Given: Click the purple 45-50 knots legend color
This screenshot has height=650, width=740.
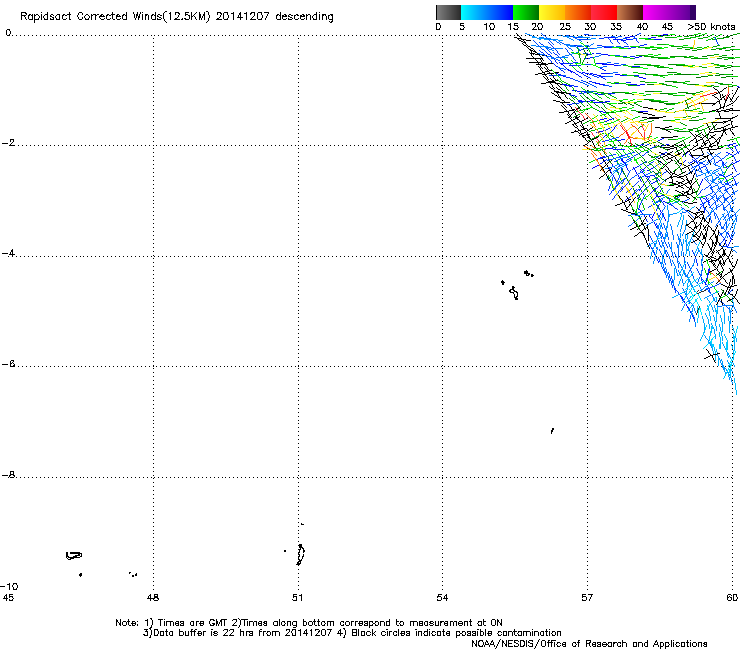Looking at the screenshot, I should pos(682,12).
